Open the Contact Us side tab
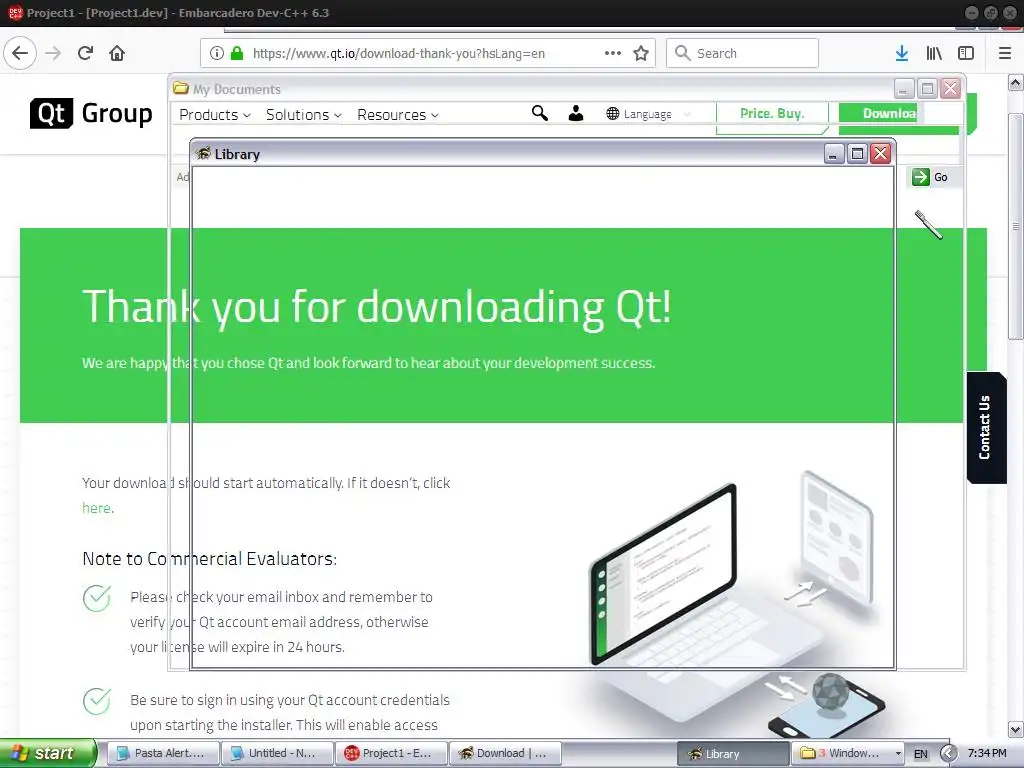The image size is (1024, 768). tap(985, 427)
